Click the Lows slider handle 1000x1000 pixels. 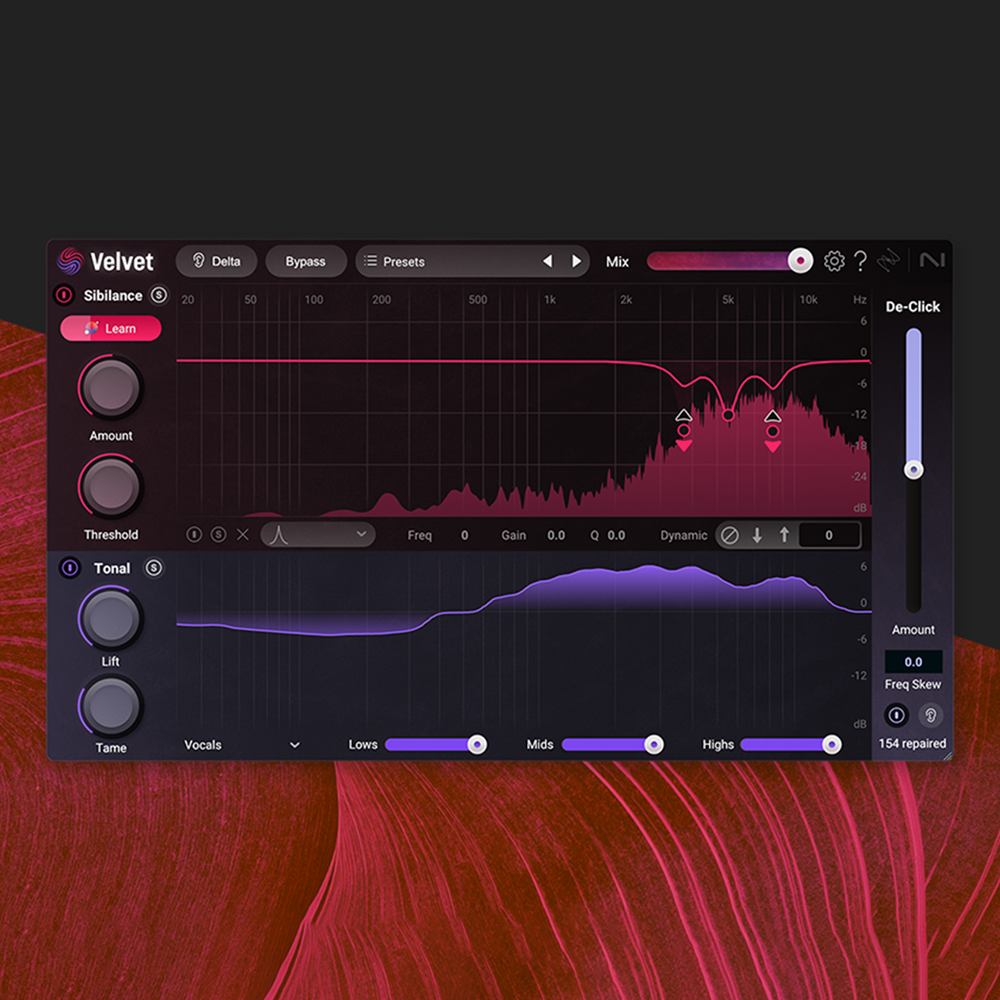[x=477, y=744]
